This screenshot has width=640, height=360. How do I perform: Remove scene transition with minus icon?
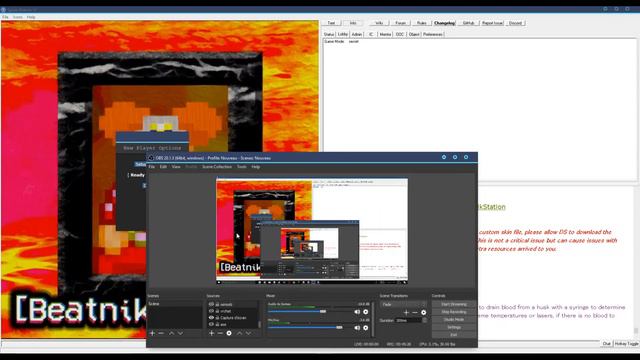point(415,312)
